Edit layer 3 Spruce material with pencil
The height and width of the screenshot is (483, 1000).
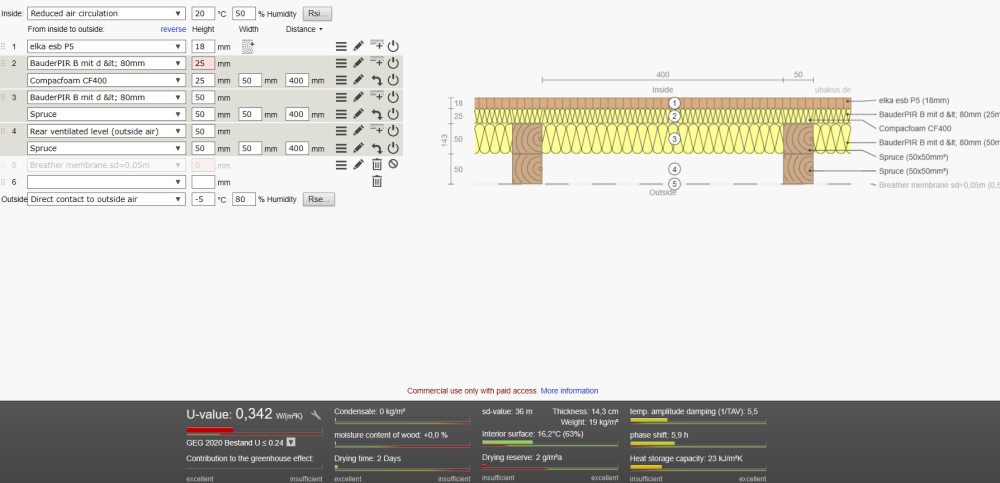point(358,114)
